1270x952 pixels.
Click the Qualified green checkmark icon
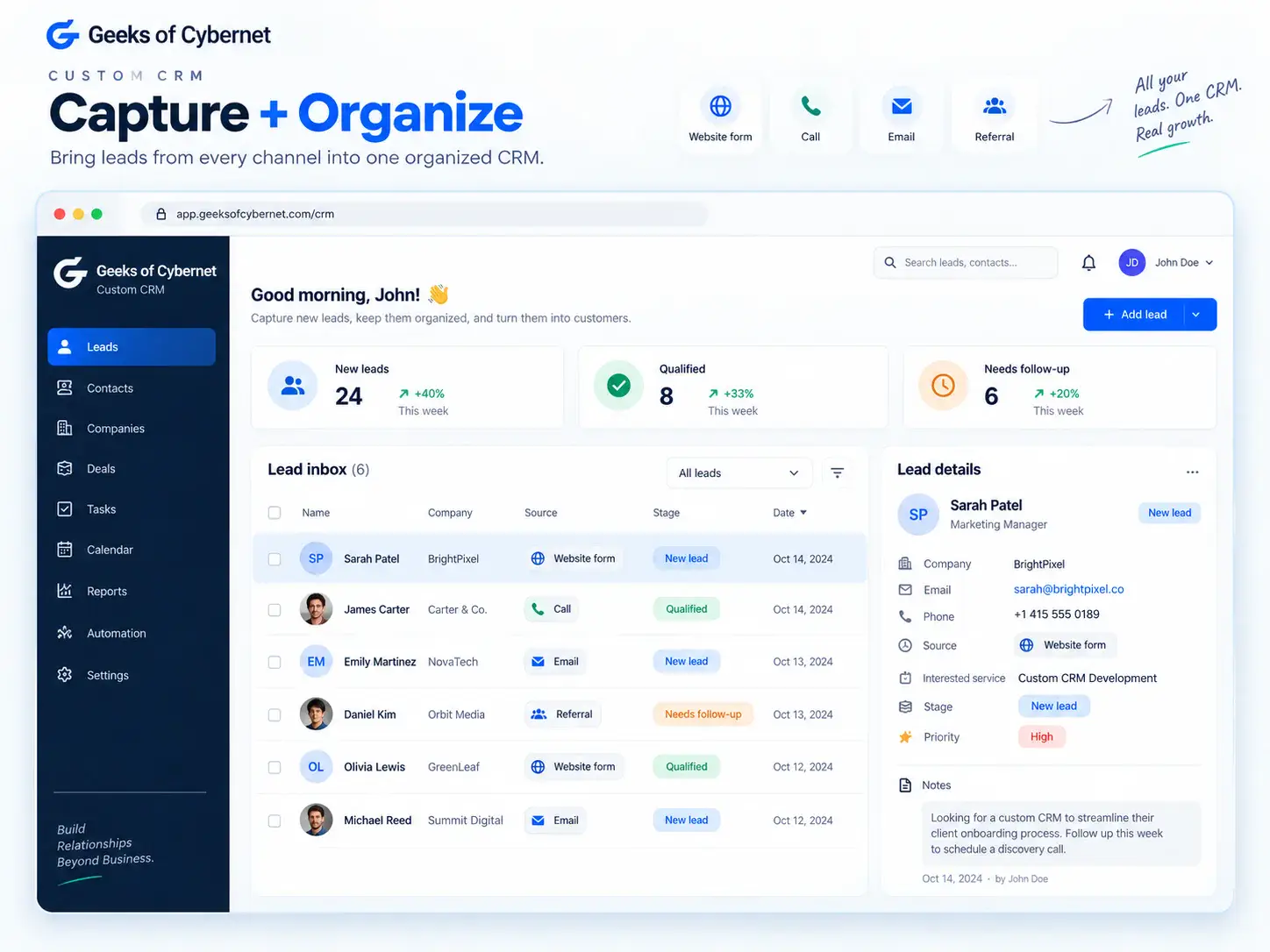pyautogui.click(x=618, y=386)
